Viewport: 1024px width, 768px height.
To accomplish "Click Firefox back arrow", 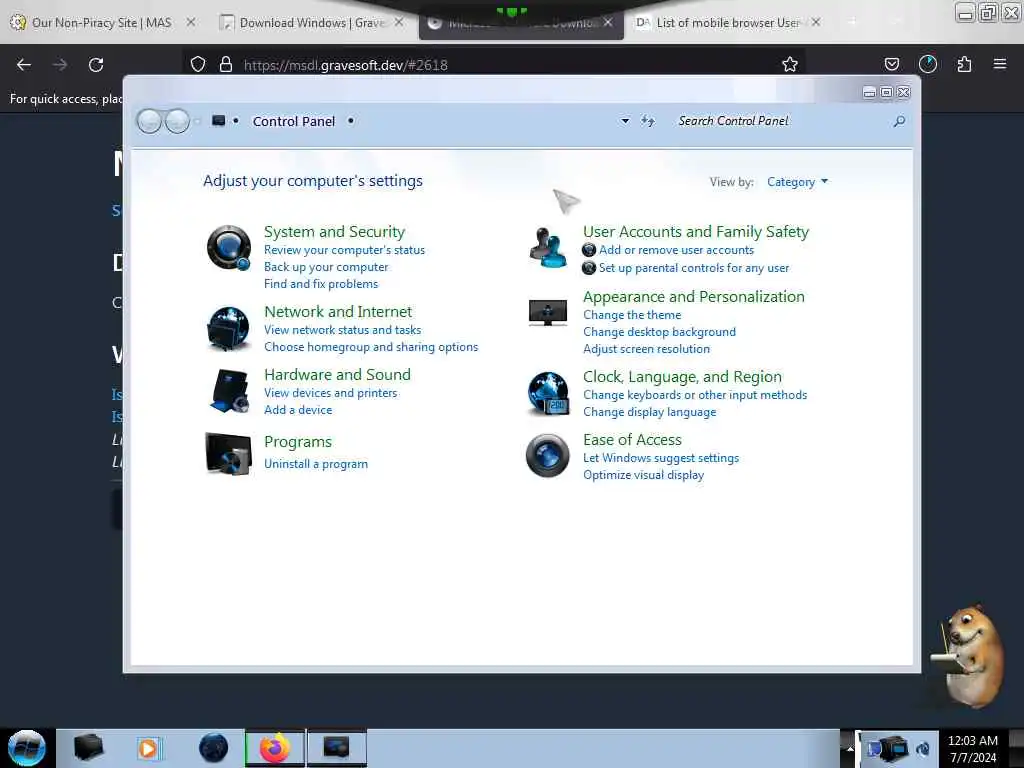I will 24,65.
